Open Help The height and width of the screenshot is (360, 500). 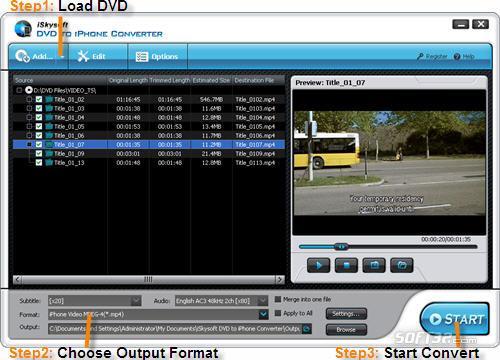point(464,56)
